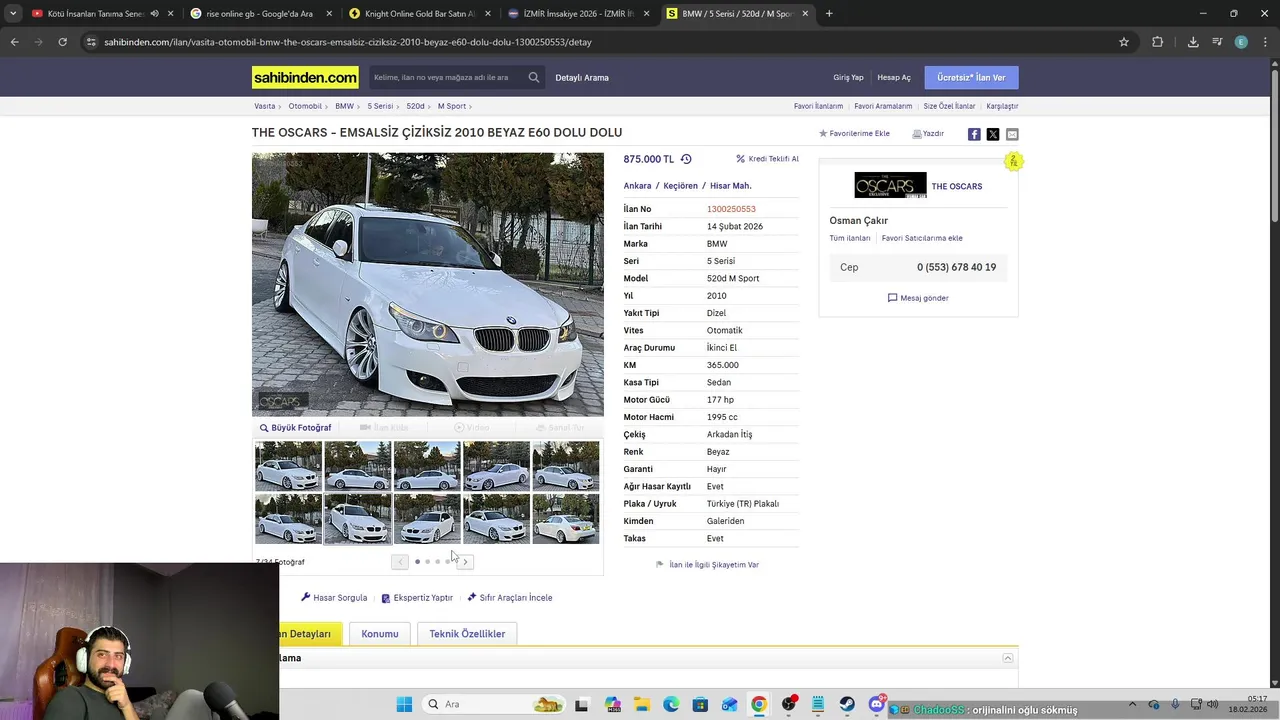Click Karşılaştır link
The height and width of the screenshot is (720, 1280).
(1002, 106)
